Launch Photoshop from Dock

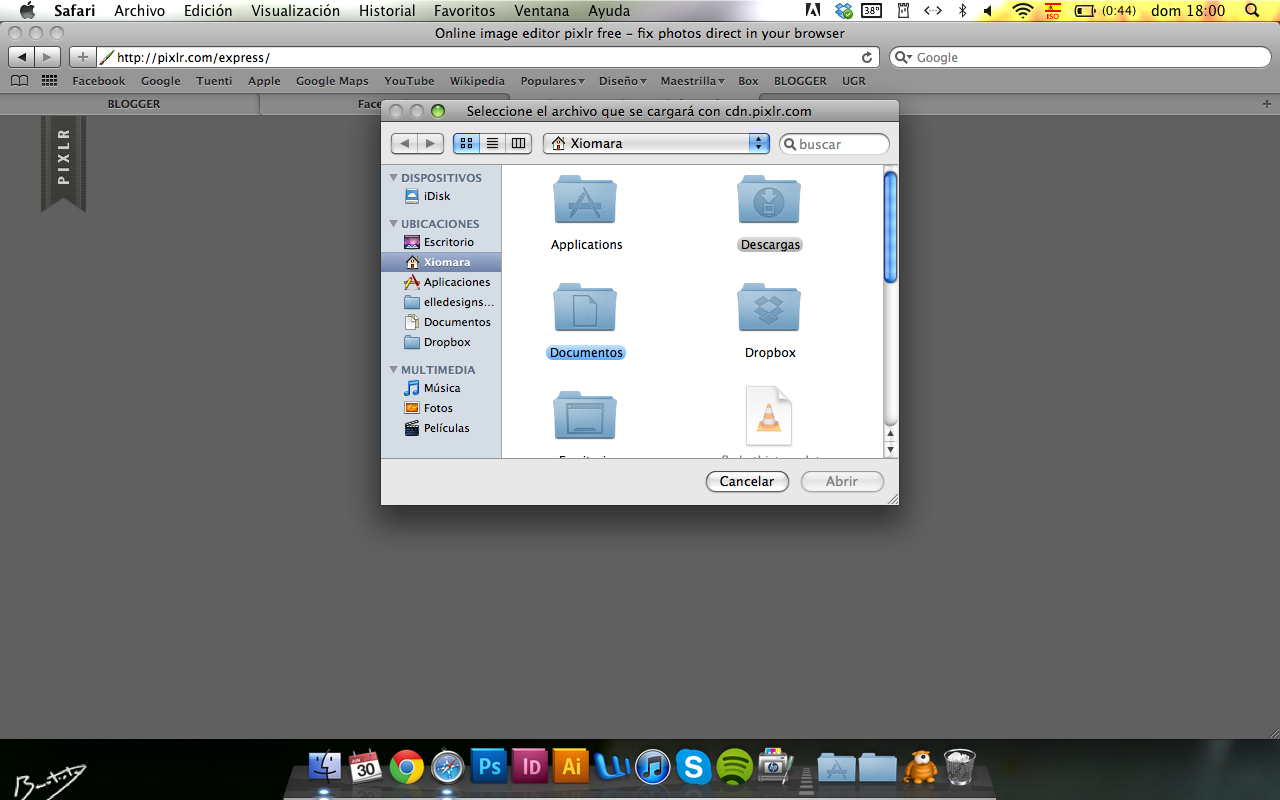pos(489,767)
